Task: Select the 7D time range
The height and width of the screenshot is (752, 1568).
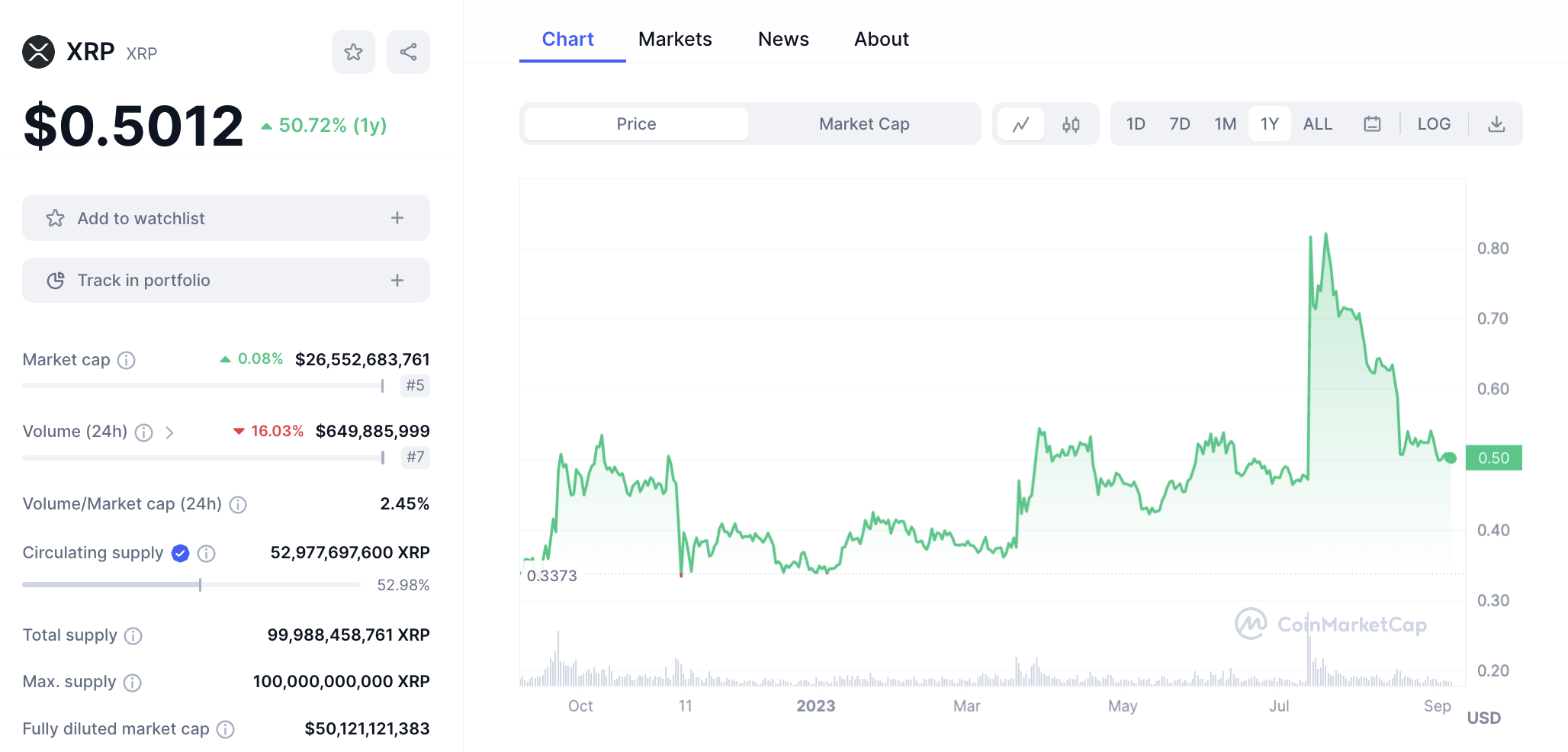Action: click(x=1180, y=124)
